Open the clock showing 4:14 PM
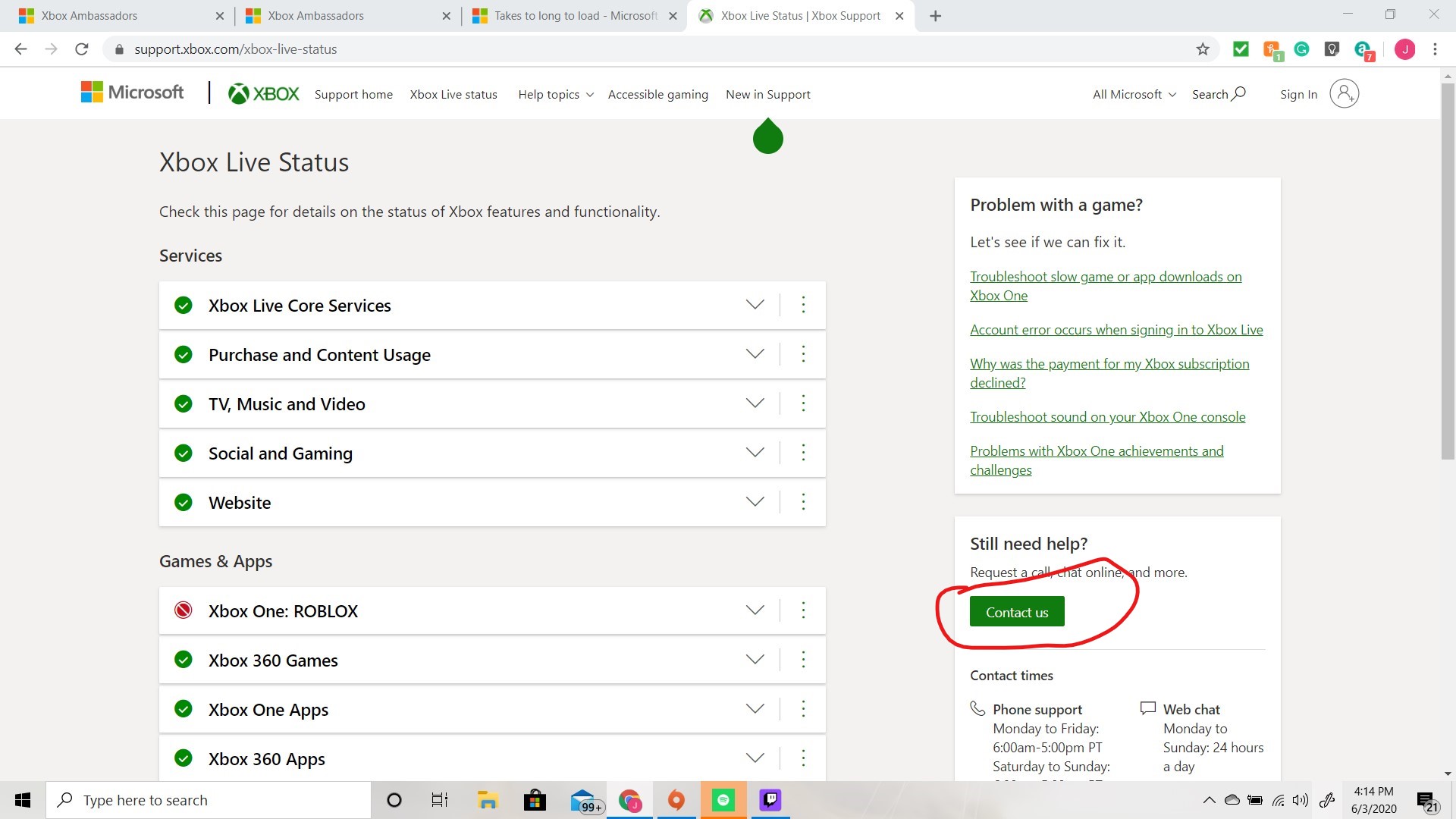 (1373, 800)
